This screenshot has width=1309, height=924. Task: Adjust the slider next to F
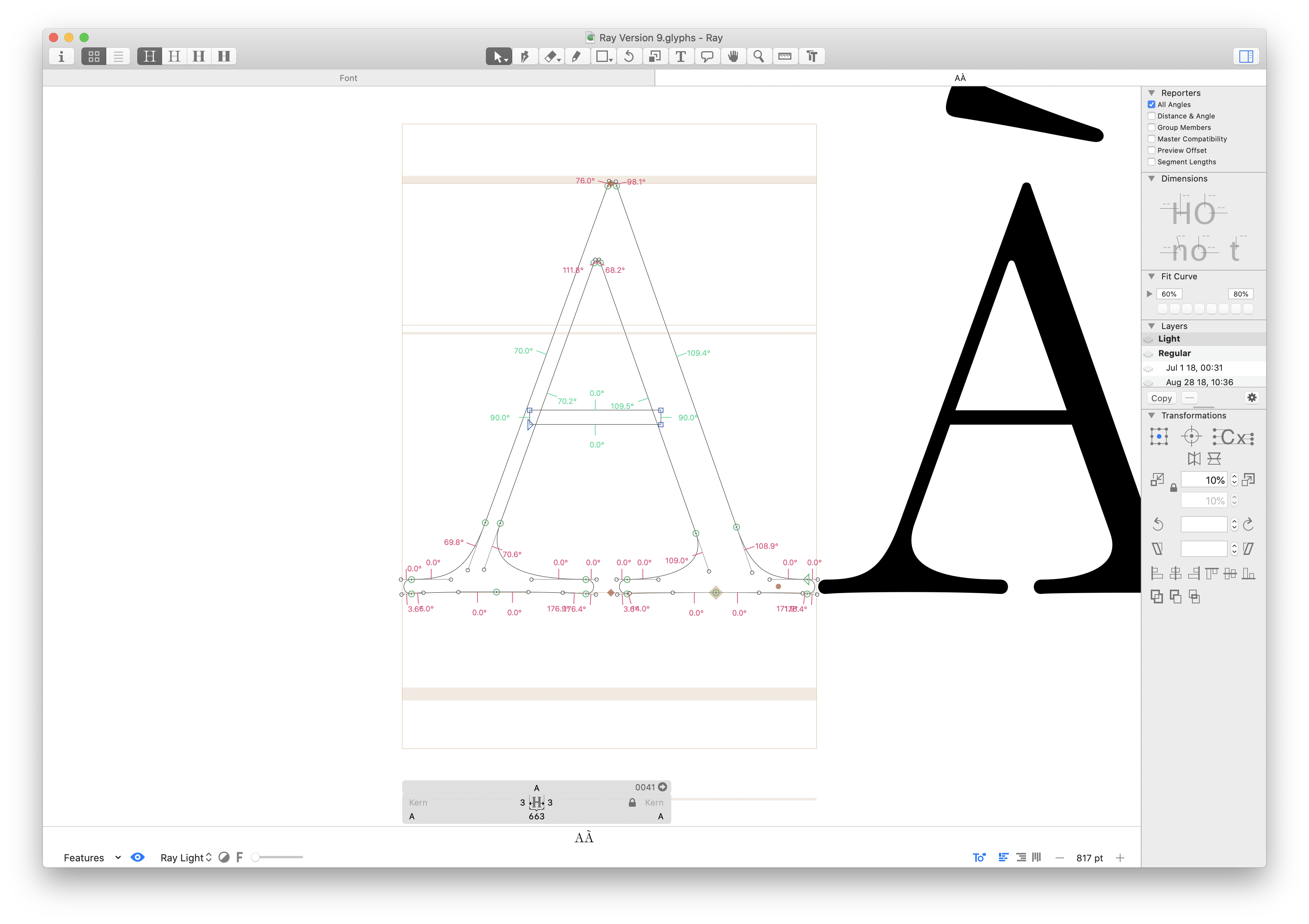click(x=256, y=857)
